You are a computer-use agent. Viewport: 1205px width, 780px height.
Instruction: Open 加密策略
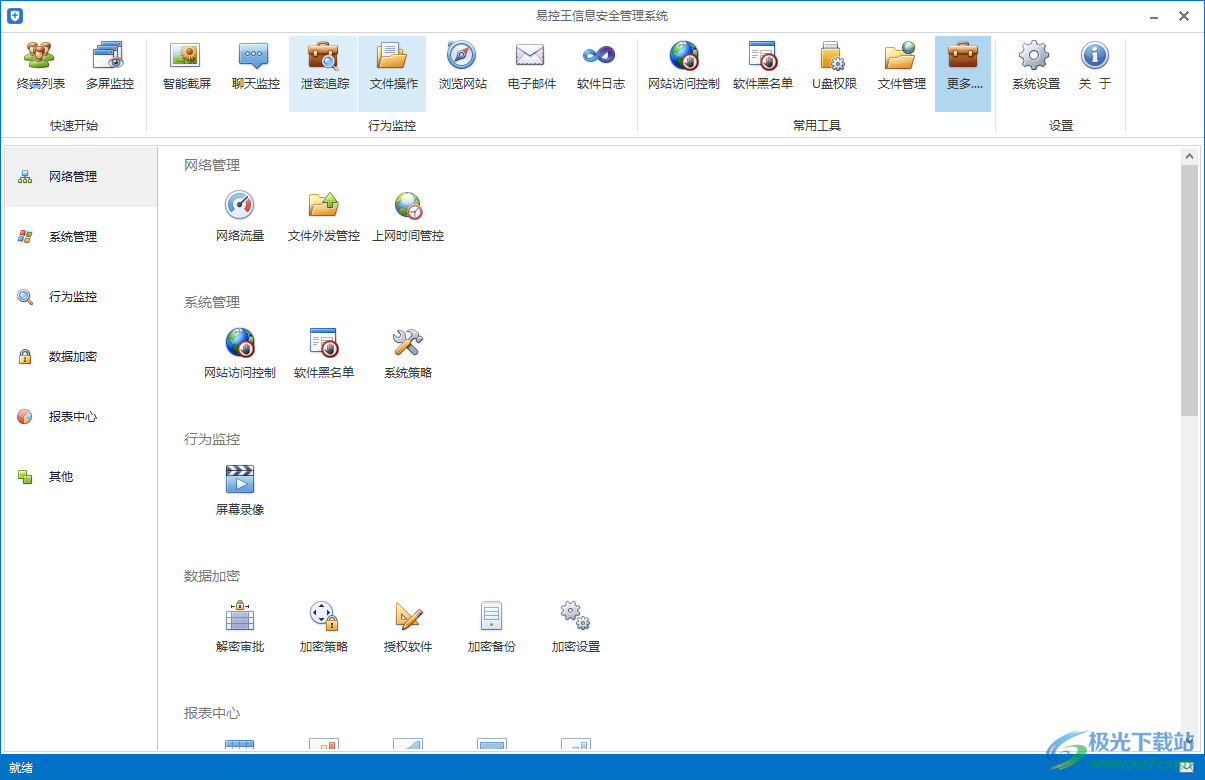pos(324,627)
